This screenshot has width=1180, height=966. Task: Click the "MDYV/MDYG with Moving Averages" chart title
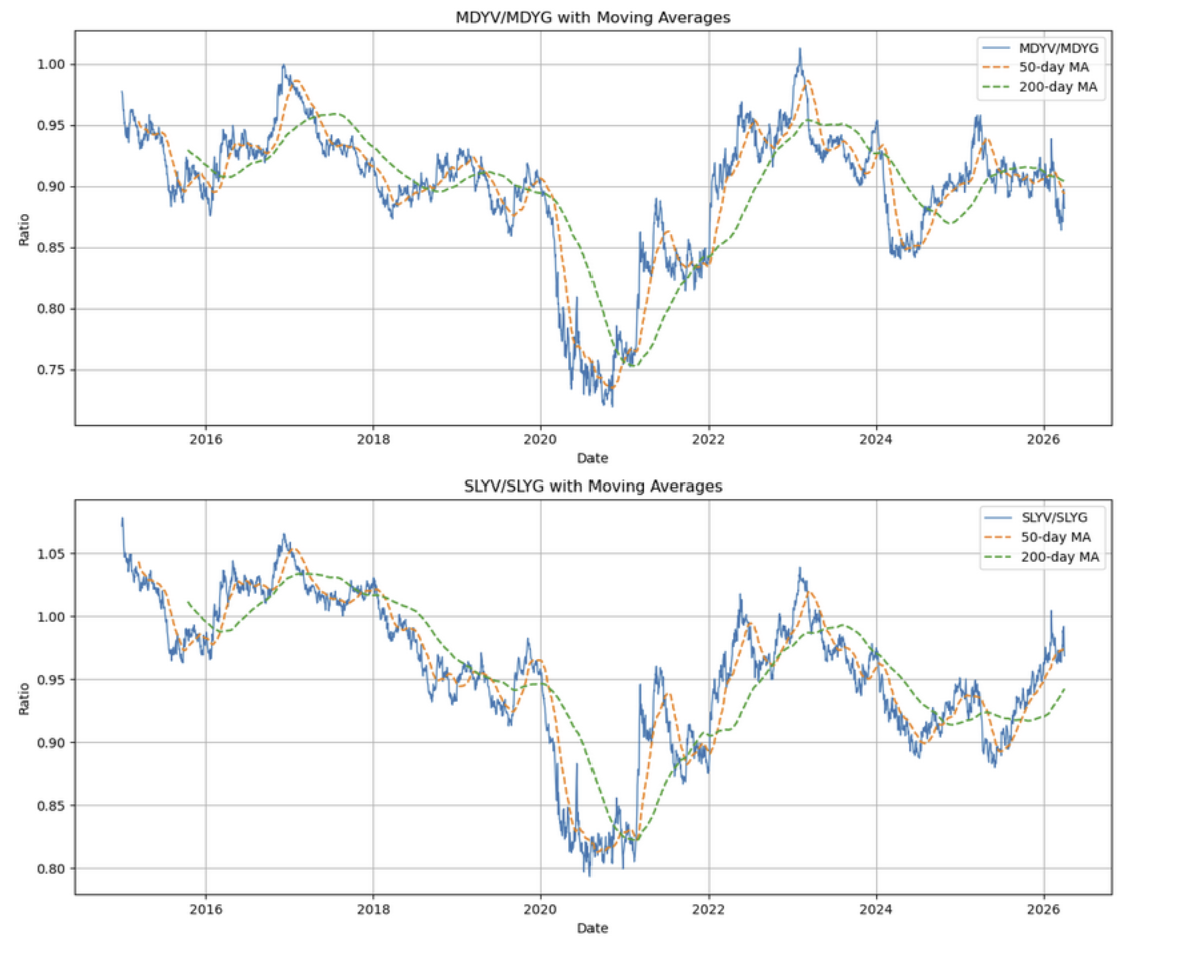click(x=591, y=17)
